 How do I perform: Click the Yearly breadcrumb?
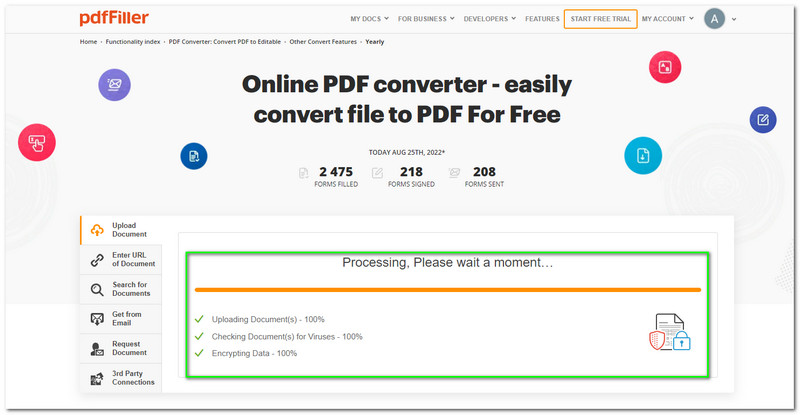374,42
